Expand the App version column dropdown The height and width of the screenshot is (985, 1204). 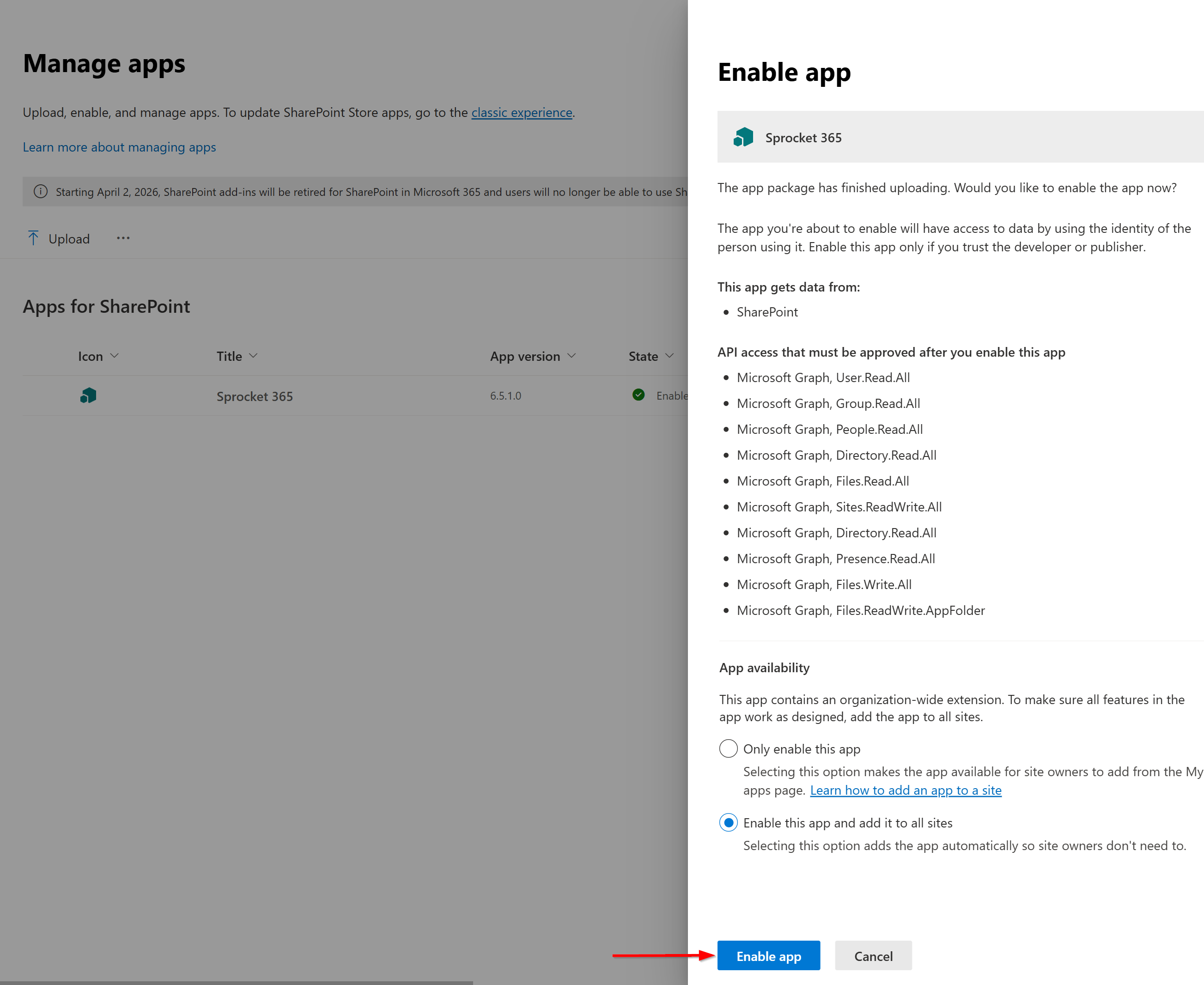(x=572, y=356)
